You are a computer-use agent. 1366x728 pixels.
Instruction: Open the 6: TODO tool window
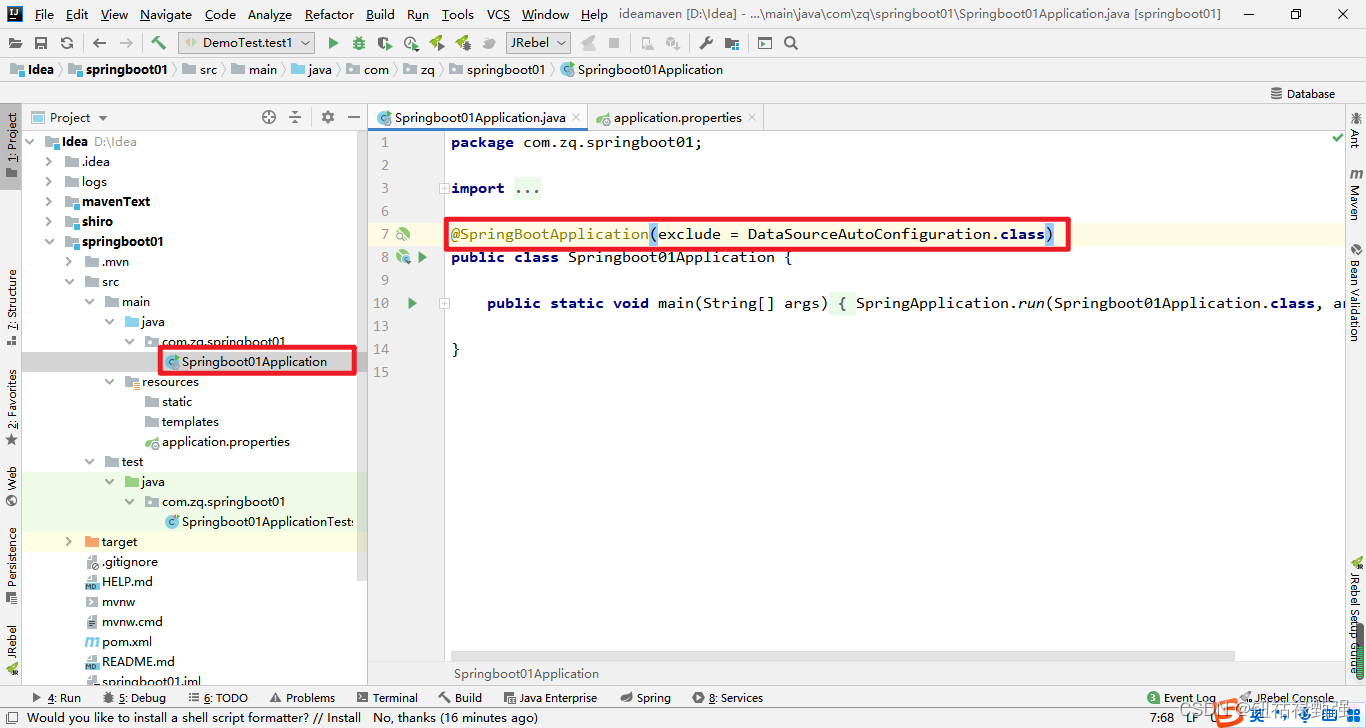tap(217, 698)
